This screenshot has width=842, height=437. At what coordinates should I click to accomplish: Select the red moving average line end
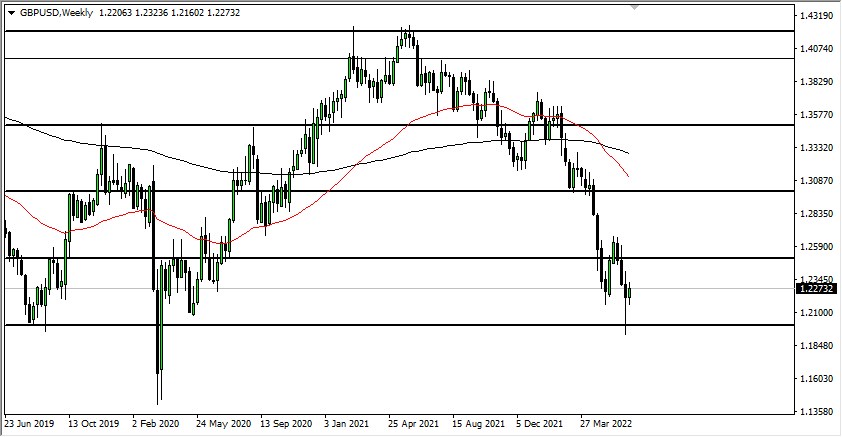pos(627,175)
